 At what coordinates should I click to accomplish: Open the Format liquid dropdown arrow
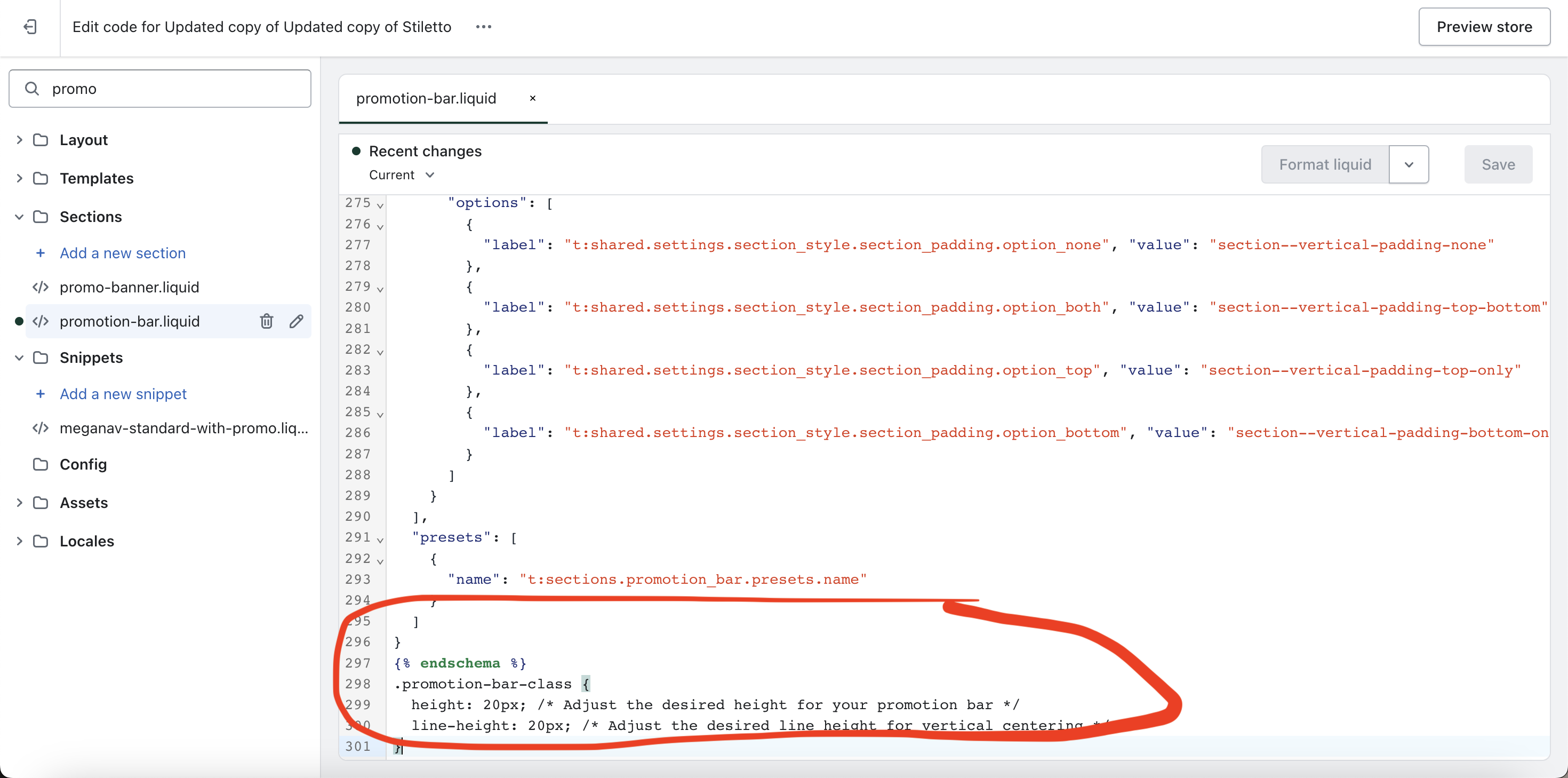[x=1409, y=164]
